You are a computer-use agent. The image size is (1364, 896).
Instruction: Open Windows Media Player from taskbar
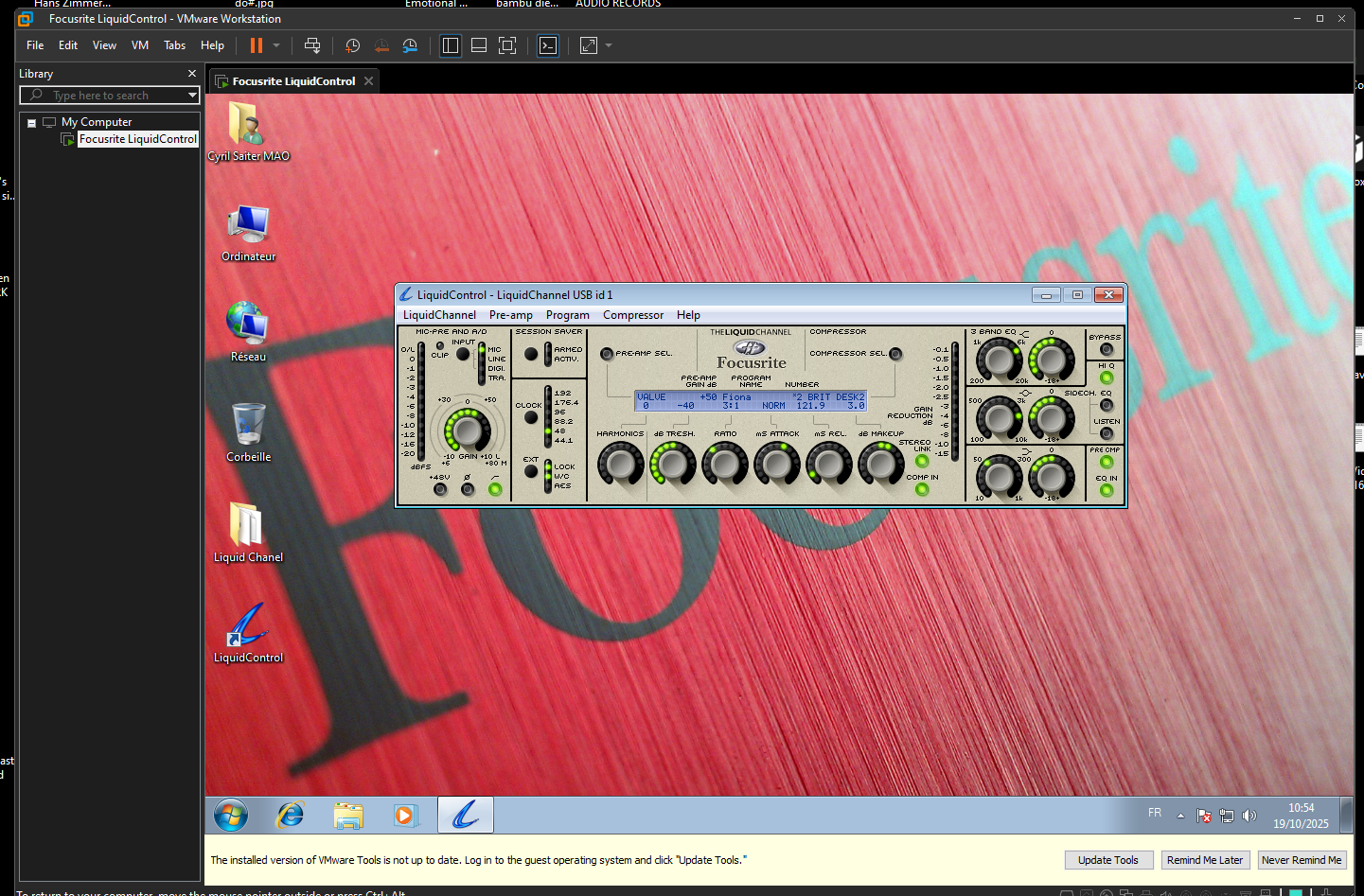click(405, 815)
